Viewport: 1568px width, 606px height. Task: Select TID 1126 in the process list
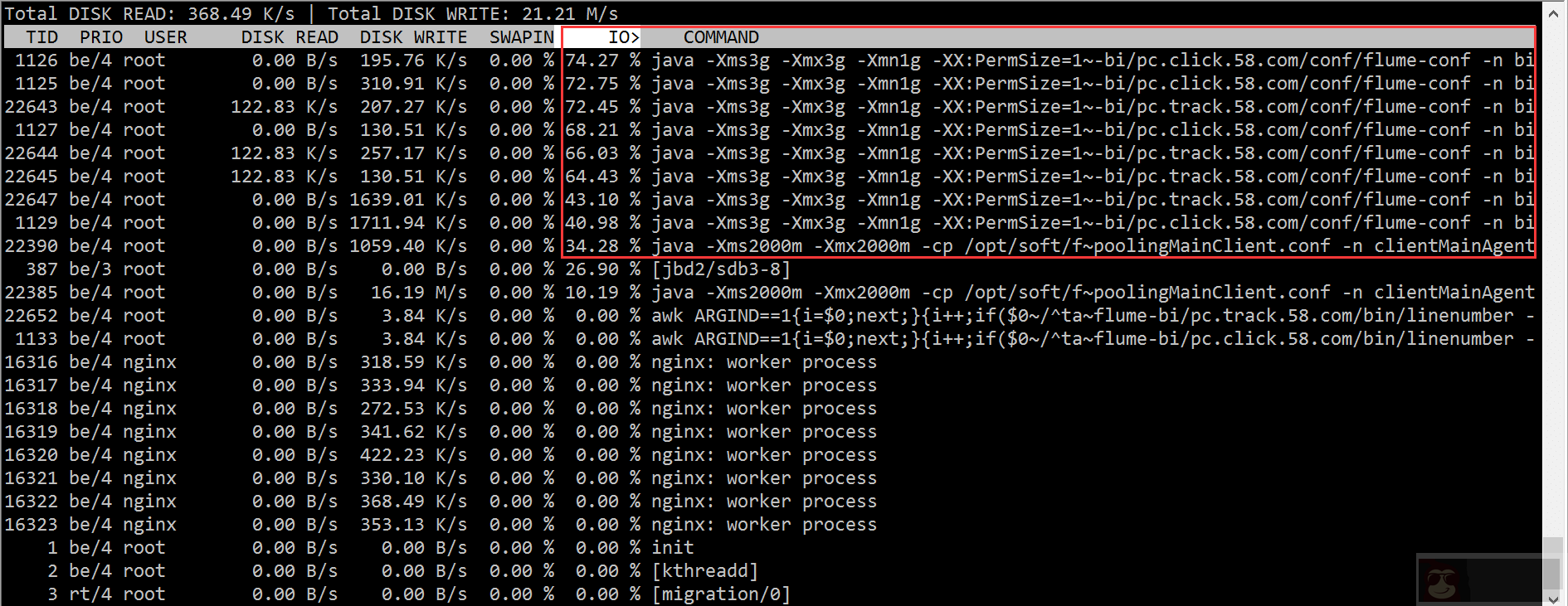pyautogui.click(x=37, y=61)
